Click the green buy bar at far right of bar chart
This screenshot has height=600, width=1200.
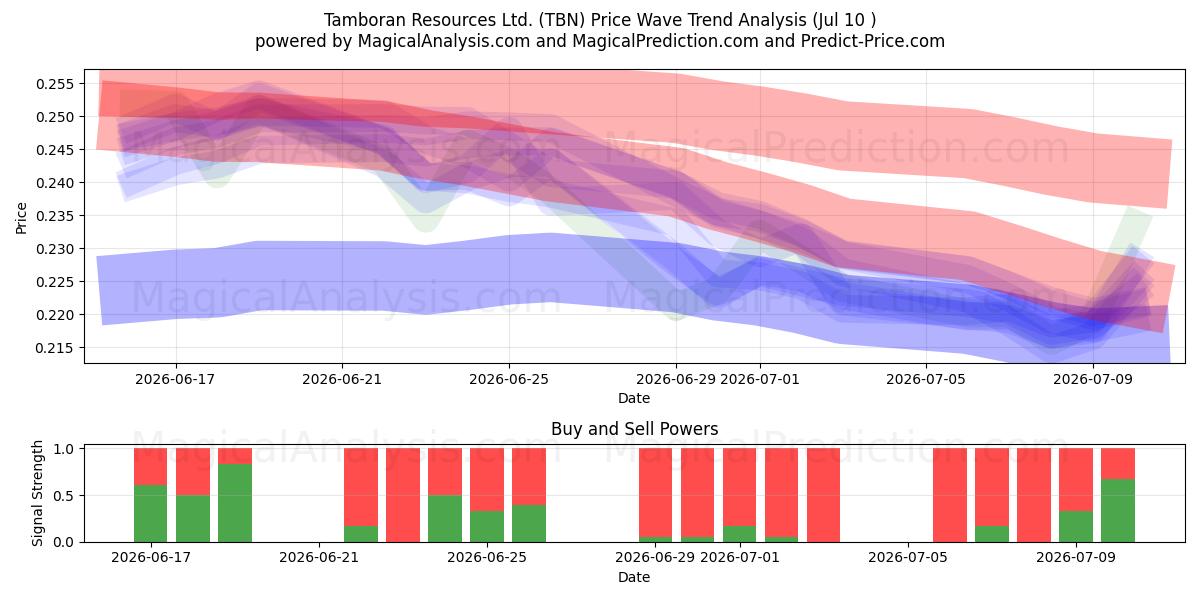point(1118,511)
